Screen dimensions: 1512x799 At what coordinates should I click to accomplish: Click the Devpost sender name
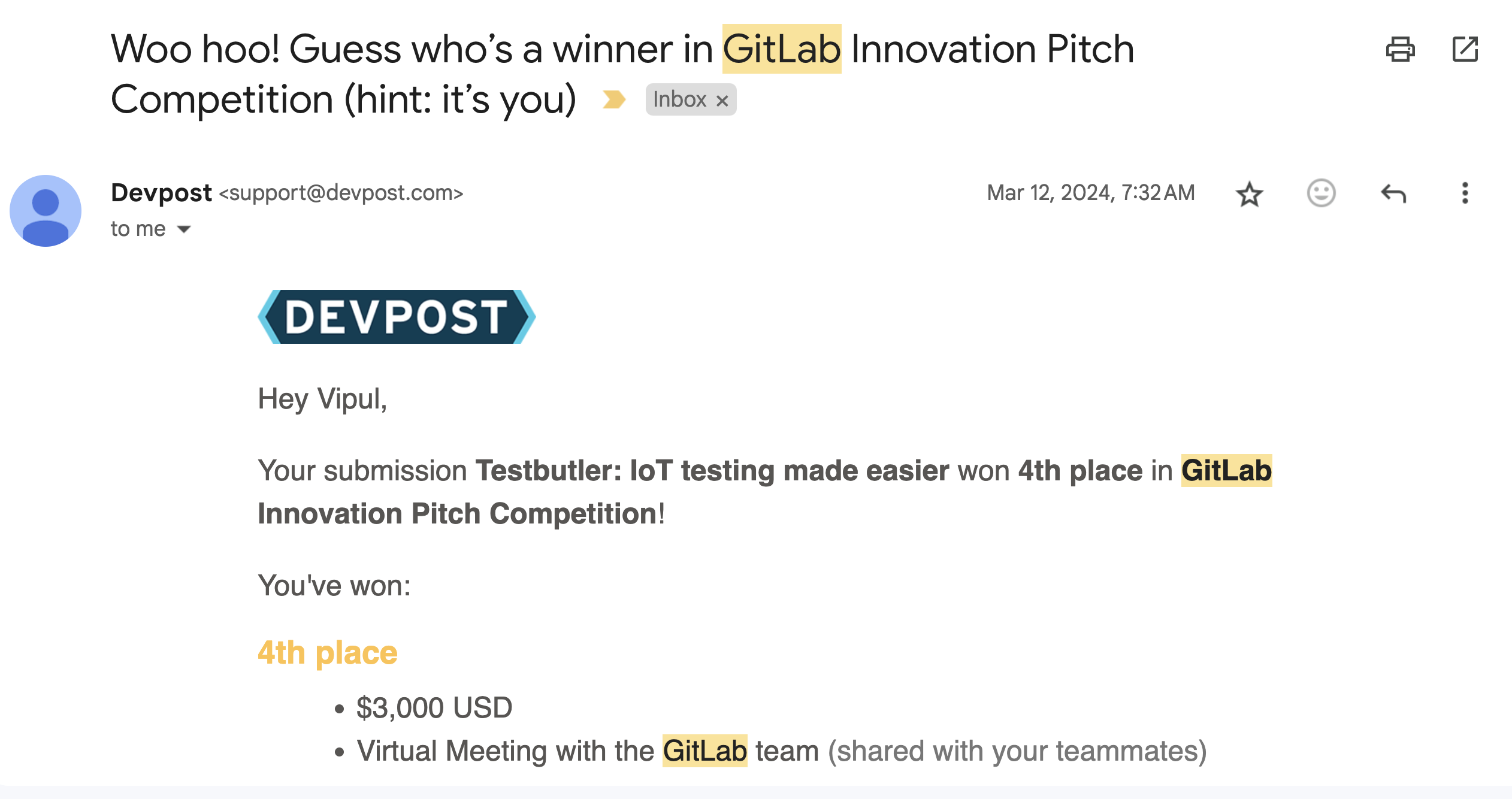(161, 193)
